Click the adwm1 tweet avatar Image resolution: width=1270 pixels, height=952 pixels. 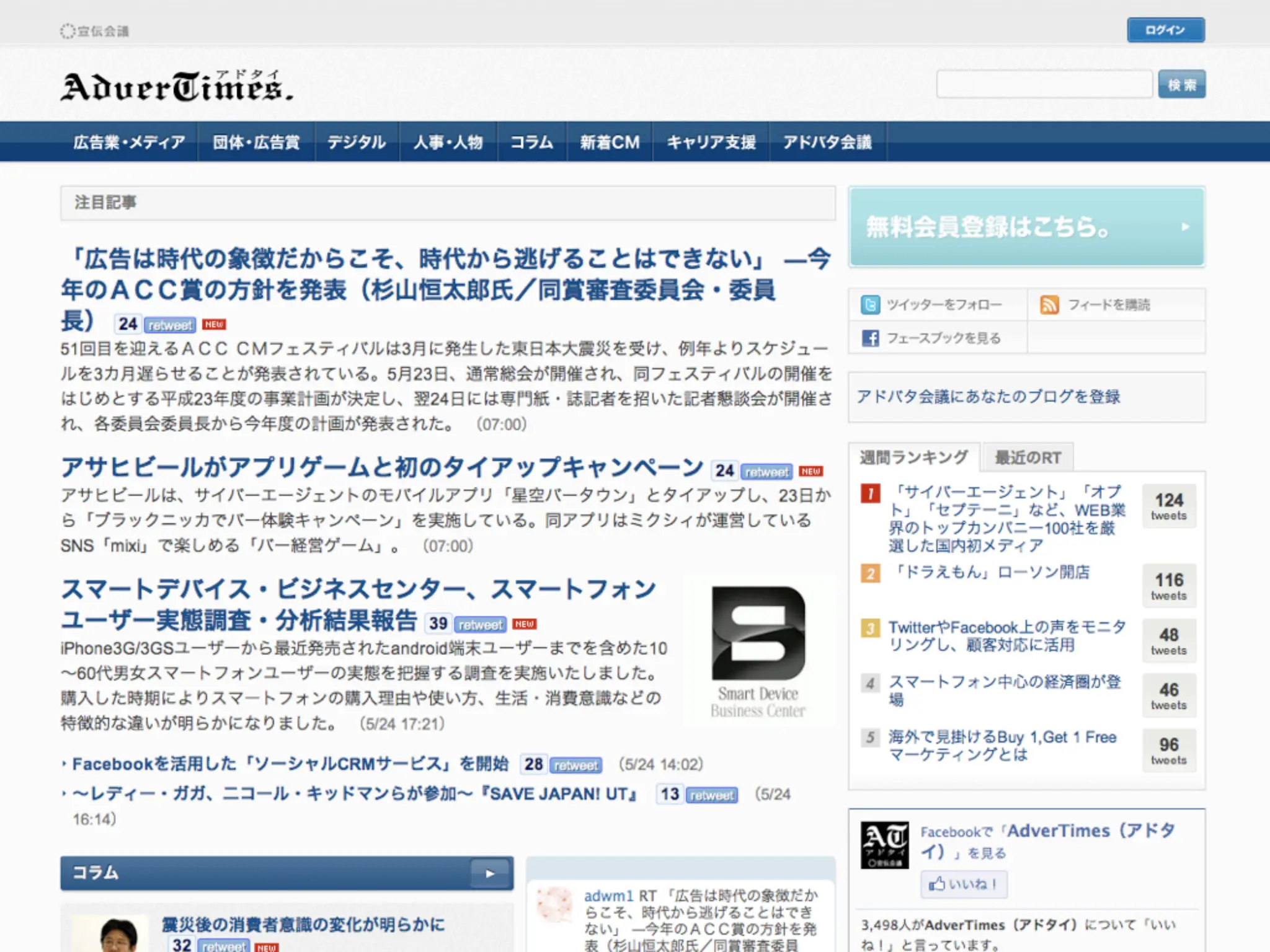pyautogui.click(x=554, y=905)
